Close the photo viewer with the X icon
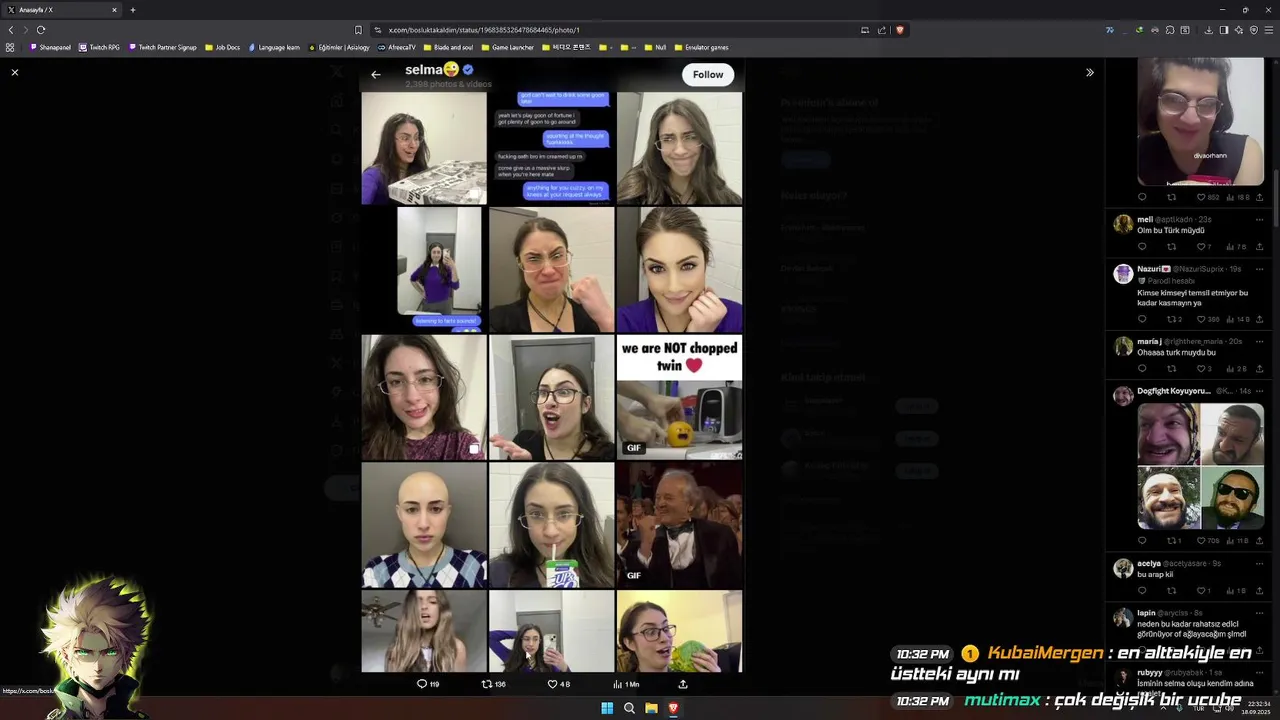Screen dimensions: 1280x720 click(x=14, y=73)
